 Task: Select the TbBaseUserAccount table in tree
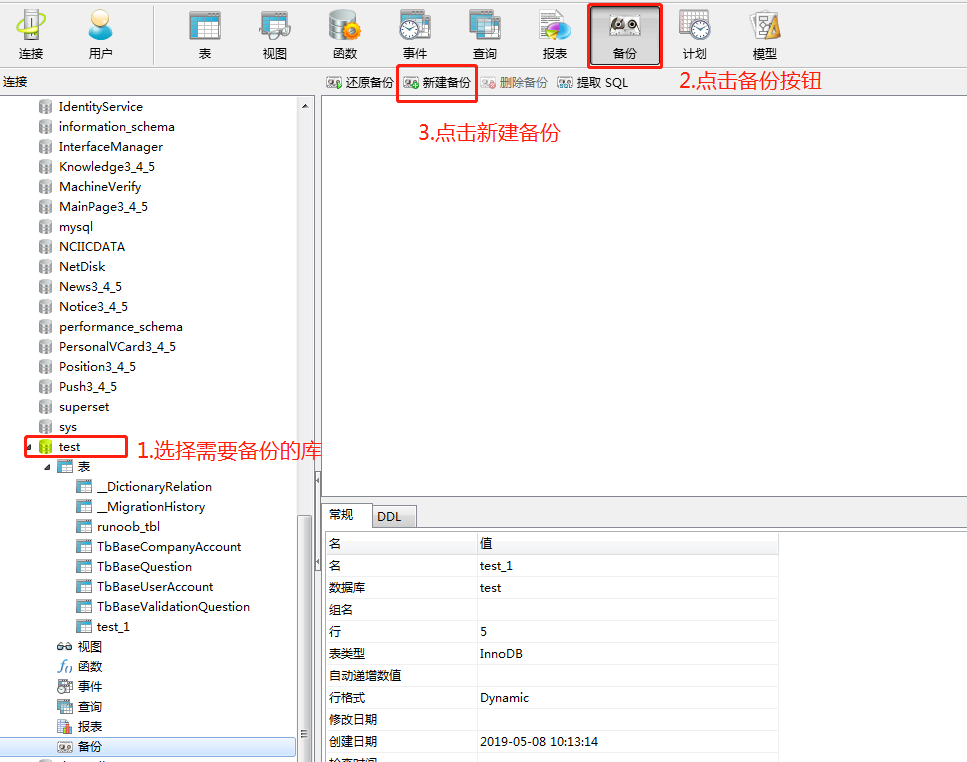click(x=155, y=587)
